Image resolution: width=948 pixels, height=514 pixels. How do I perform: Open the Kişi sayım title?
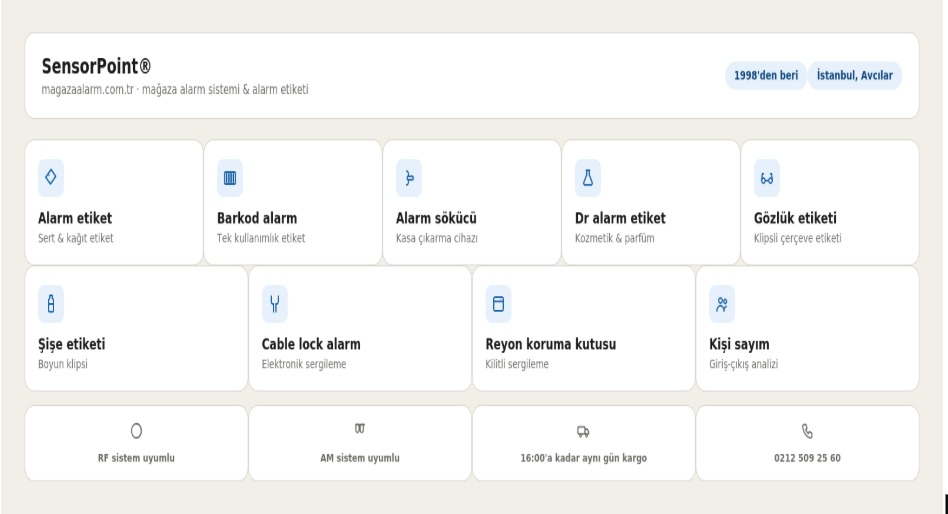[x=739, y=344]
